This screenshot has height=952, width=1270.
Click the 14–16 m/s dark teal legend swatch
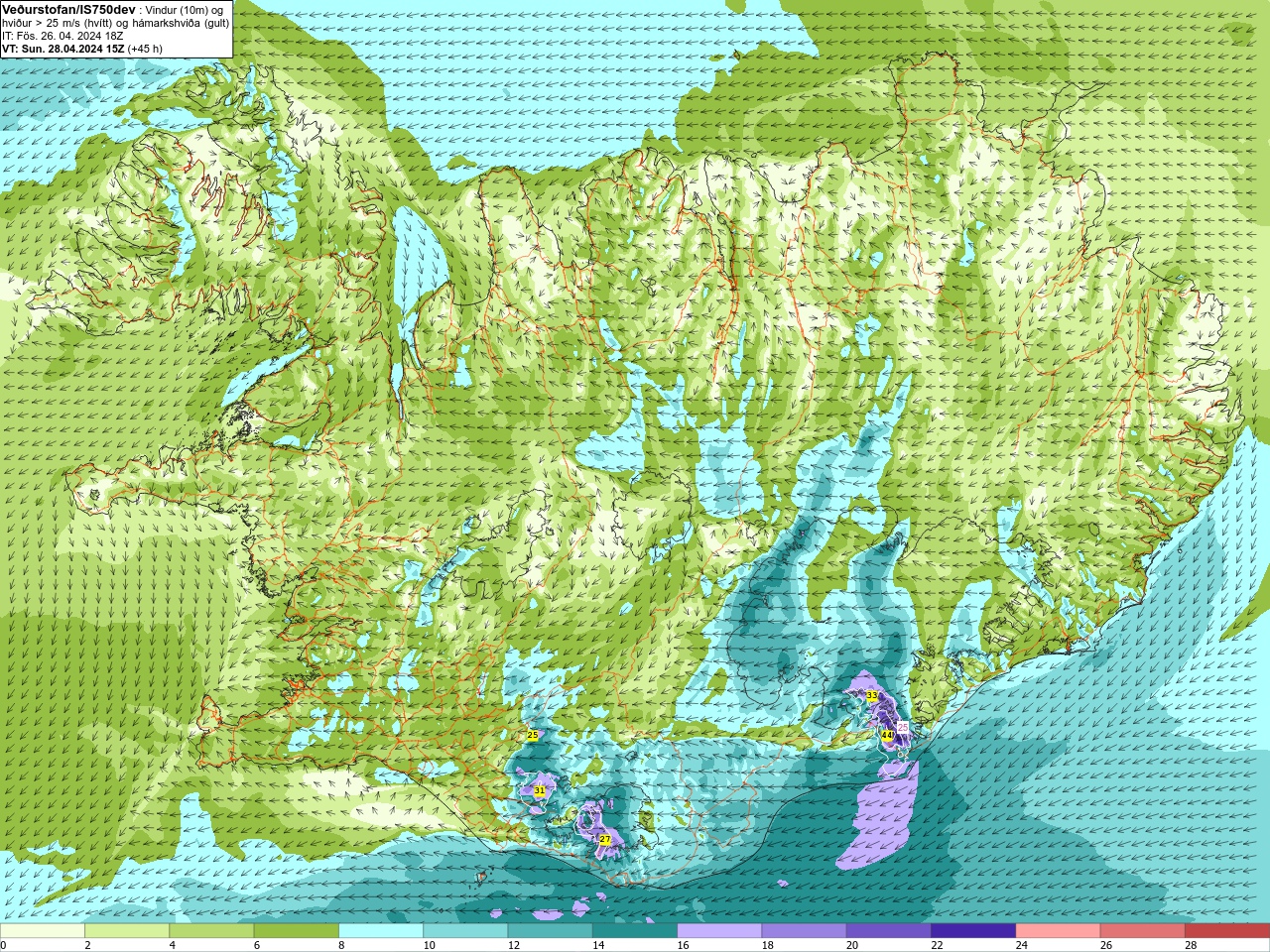click(635, 931)
